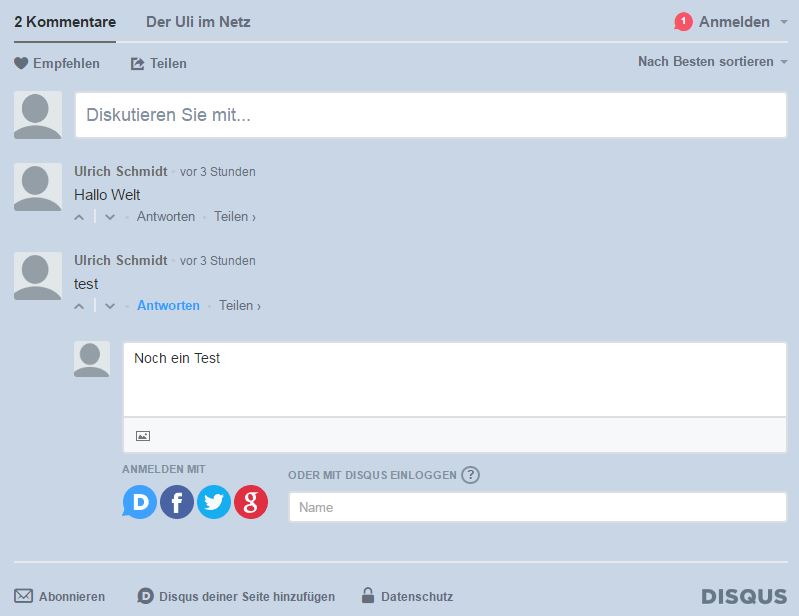Screen dimensions: 799x616
Task: Open author 'Ulrich Schmidt' on 'Hallo Welt'
Action: point(121,171)
